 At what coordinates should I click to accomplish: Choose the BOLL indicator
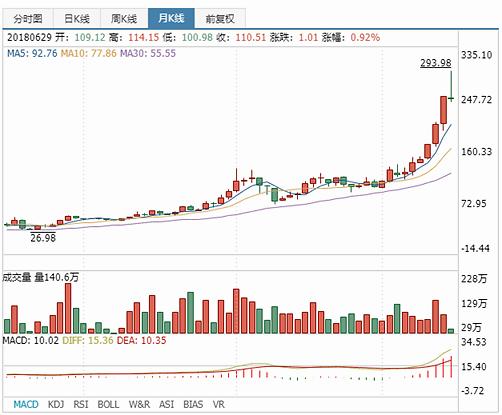click(x=108, y=404)
